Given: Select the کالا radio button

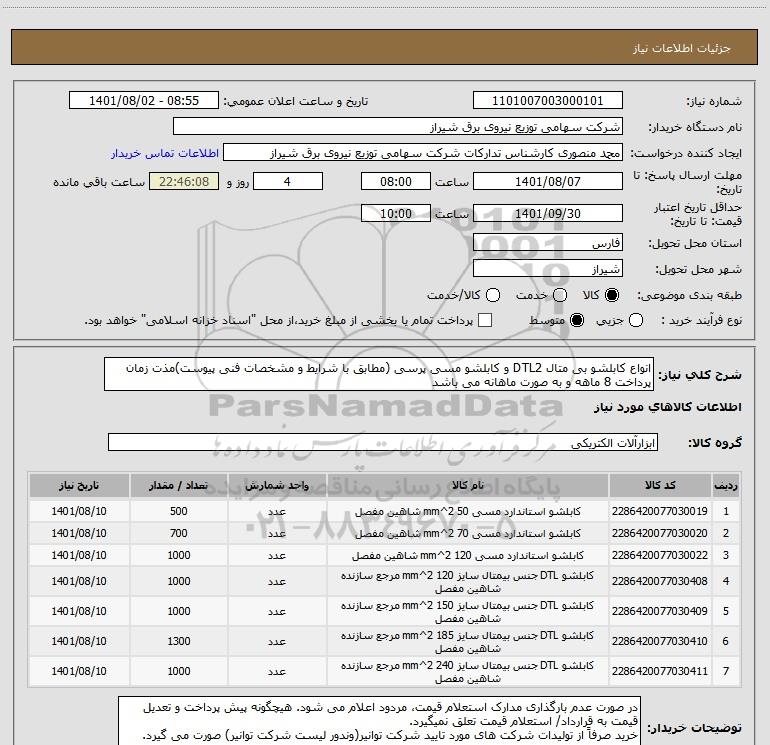Looking at the screenshot, I should [x=612, y=295].
